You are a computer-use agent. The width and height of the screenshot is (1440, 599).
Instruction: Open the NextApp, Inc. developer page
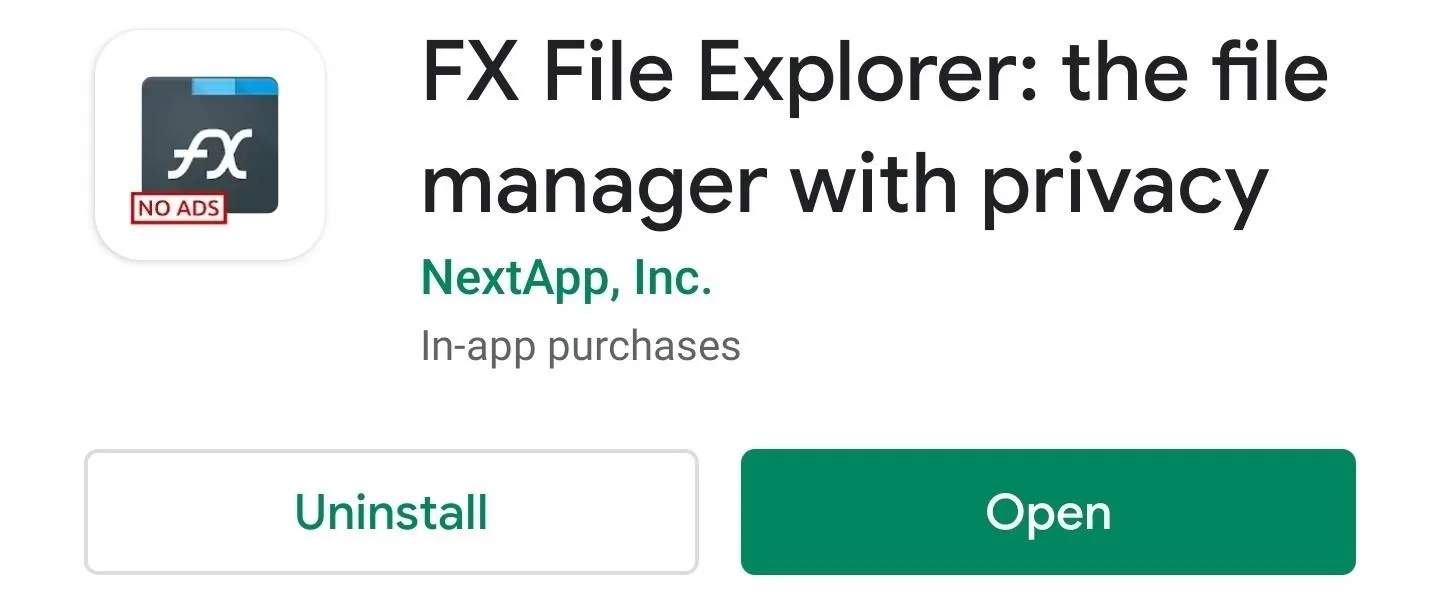coord(566,279)
